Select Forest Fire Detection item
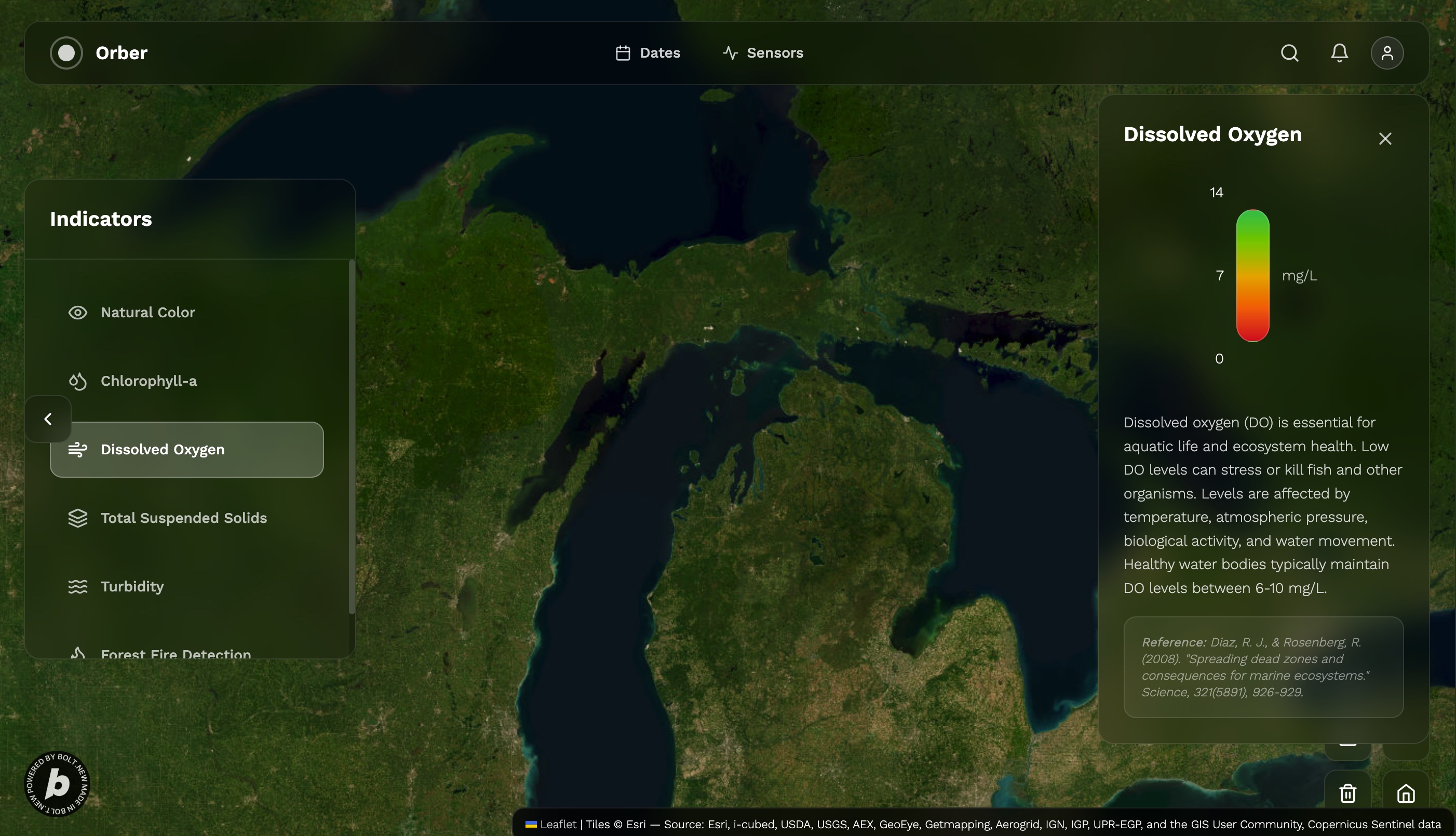This screenshot has height=836, width=1456. click(x=175, y=653)
